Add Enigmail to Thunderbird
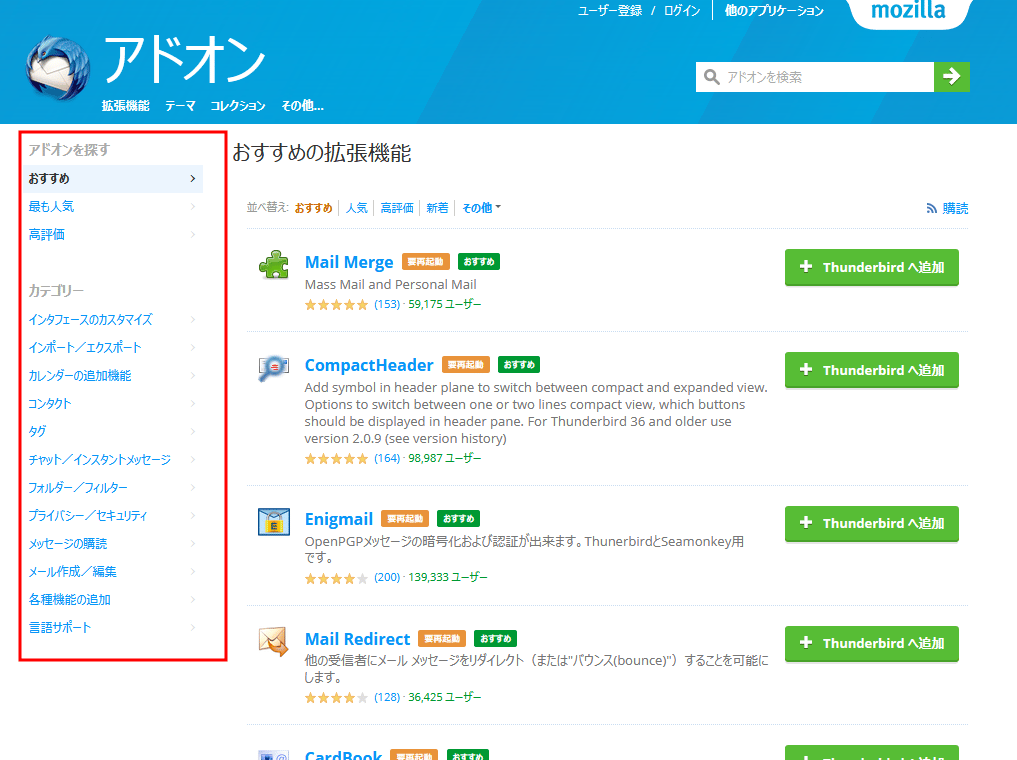Image resolution: width=1017 pixels, height=760 pixels. tap(872, 523)
